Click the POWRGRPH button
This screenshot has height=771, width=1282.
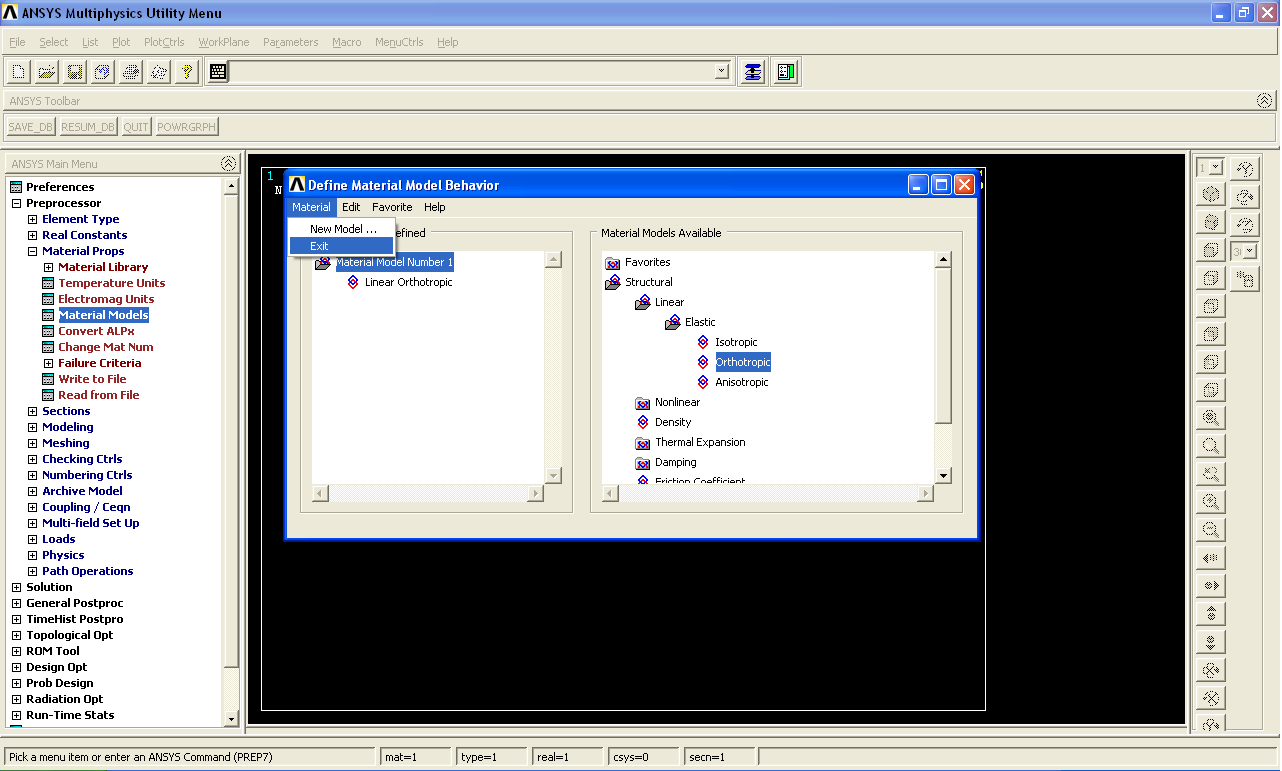(187, 127)
